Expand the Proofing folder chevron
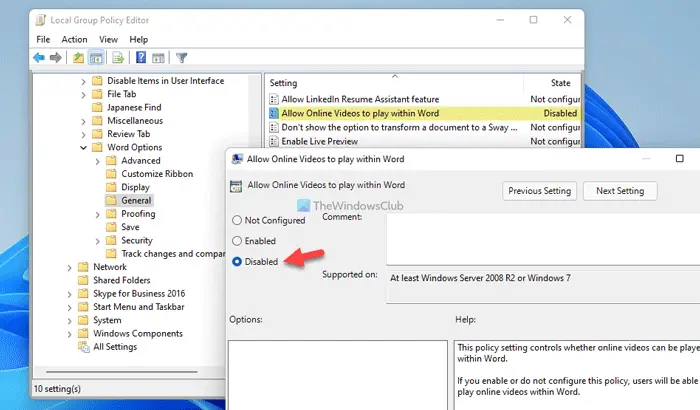The width and height of the screenshot is (700, 410). pos(97,214)
